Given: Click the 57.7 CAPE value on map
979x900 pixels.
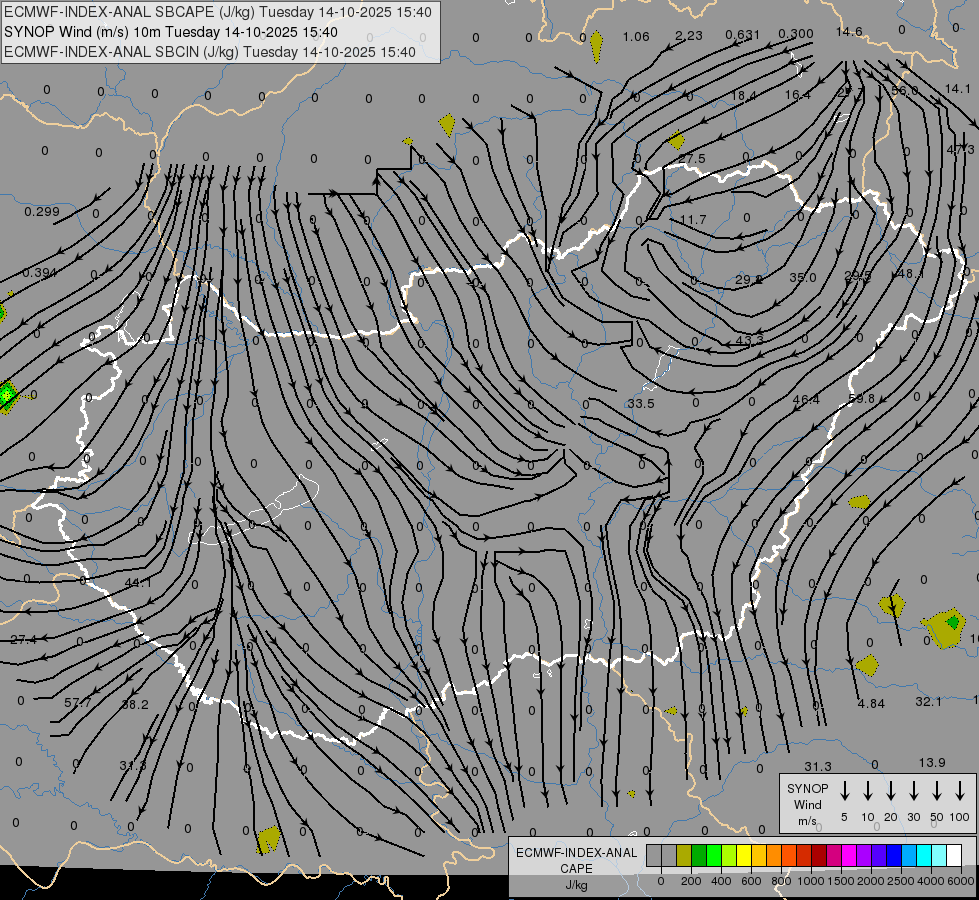Looking at the screenshot, I should click(78, 703).
